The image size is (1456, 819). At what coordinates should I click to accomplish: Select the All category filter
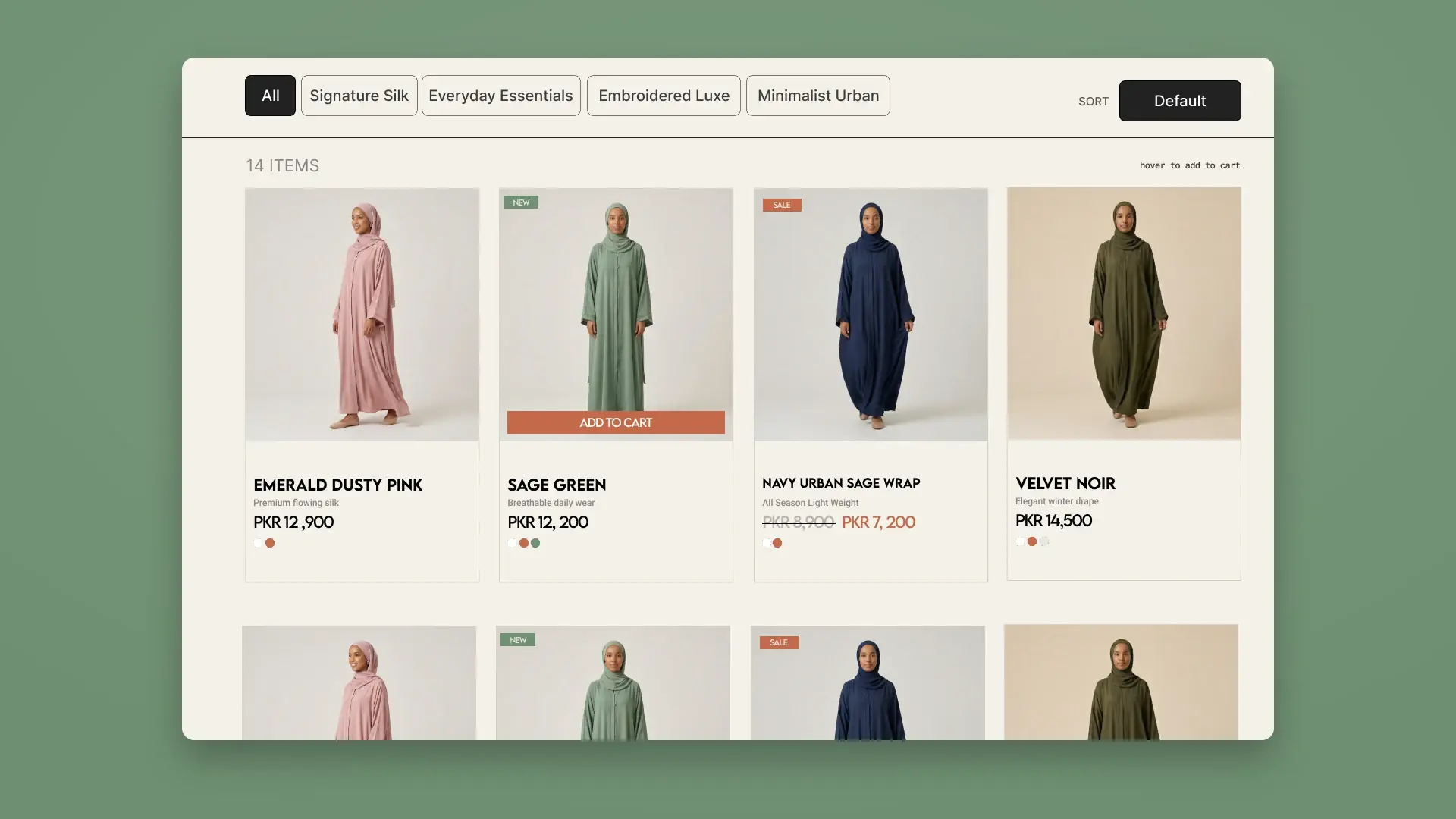[x=270, y=96]
